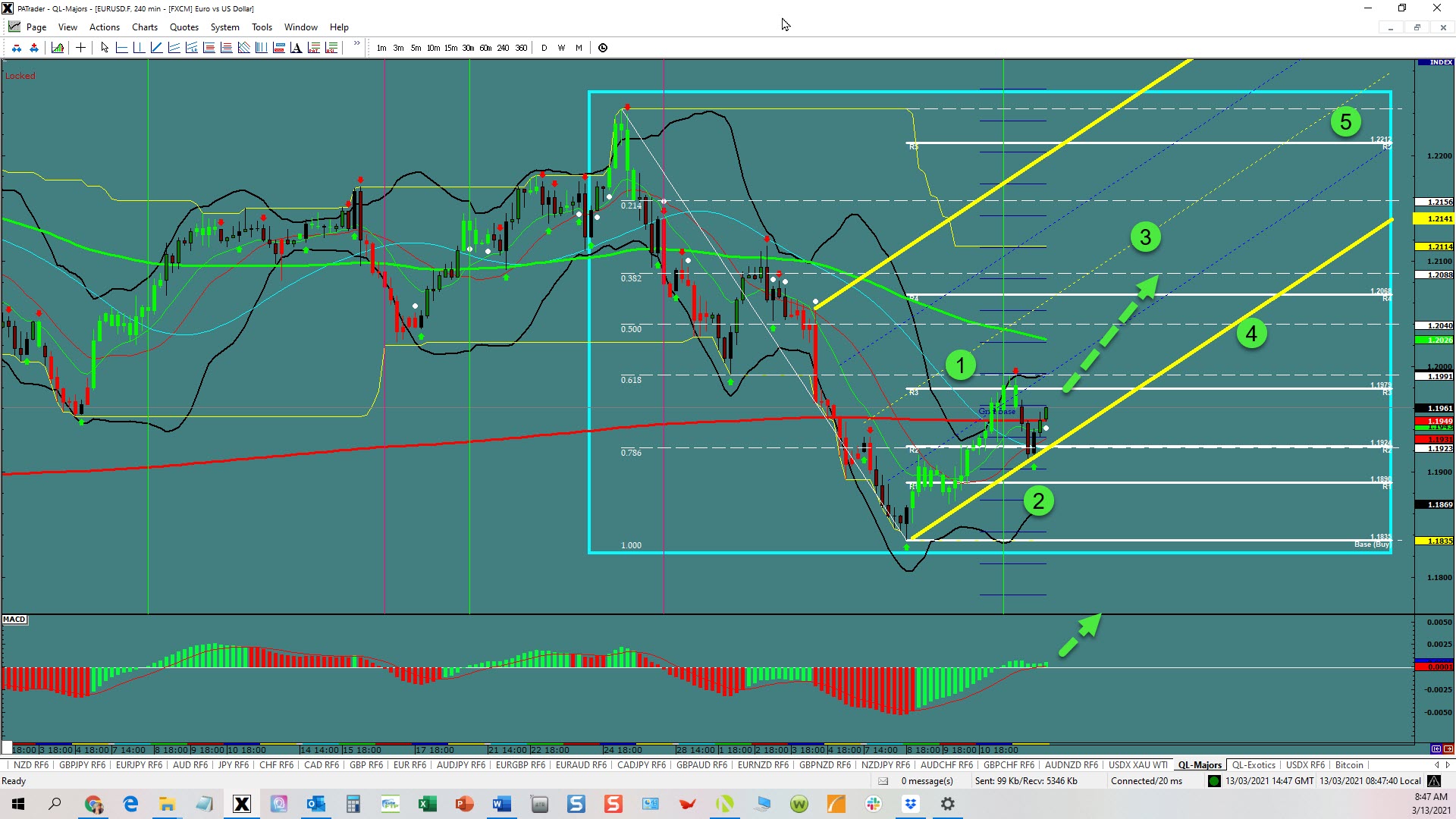Switch to Daily timeframe D
This screenshot has width=1456, height=819.
pyautogui.click(x=544, y=48)
